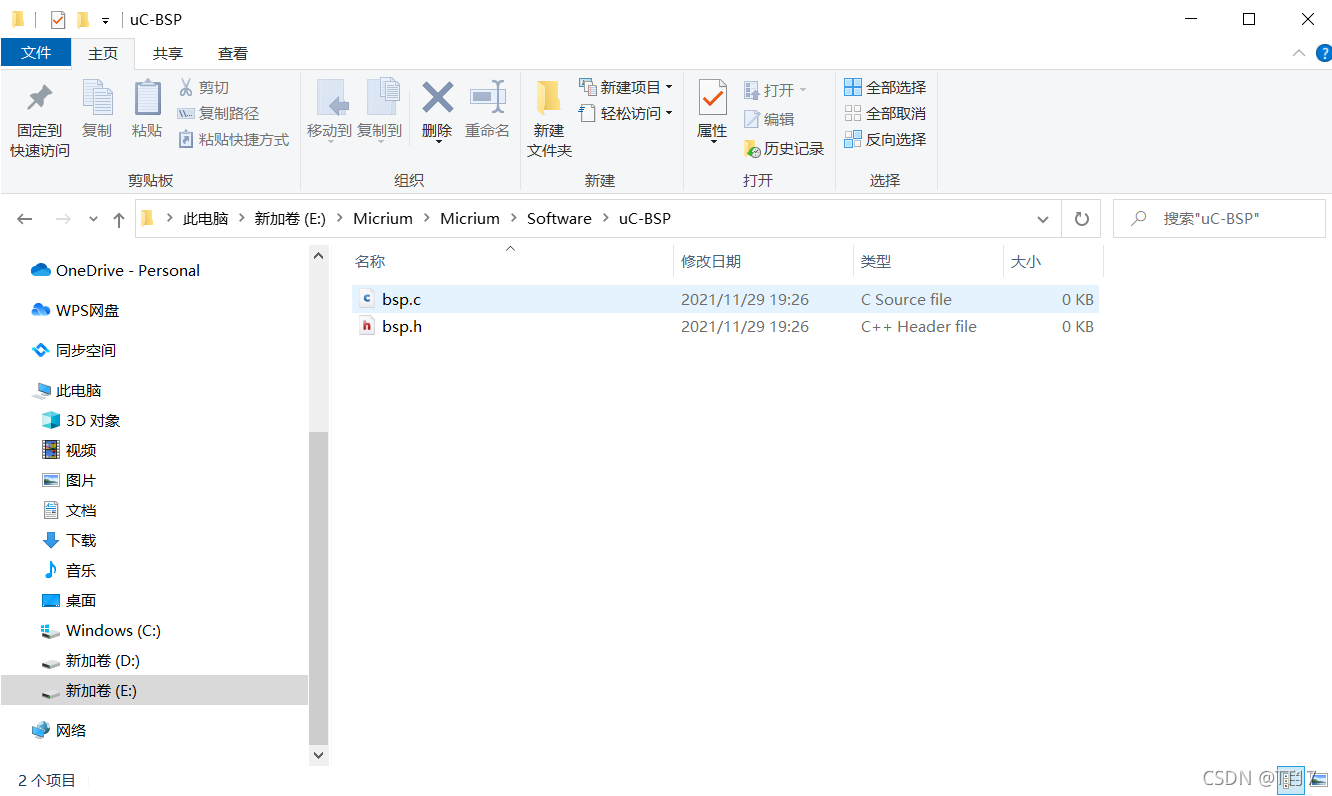Image resolution: width=1332 pixels, height=796 pixels.
Task: Open 3D 对象 folder
Action: [x=80, y=420]
